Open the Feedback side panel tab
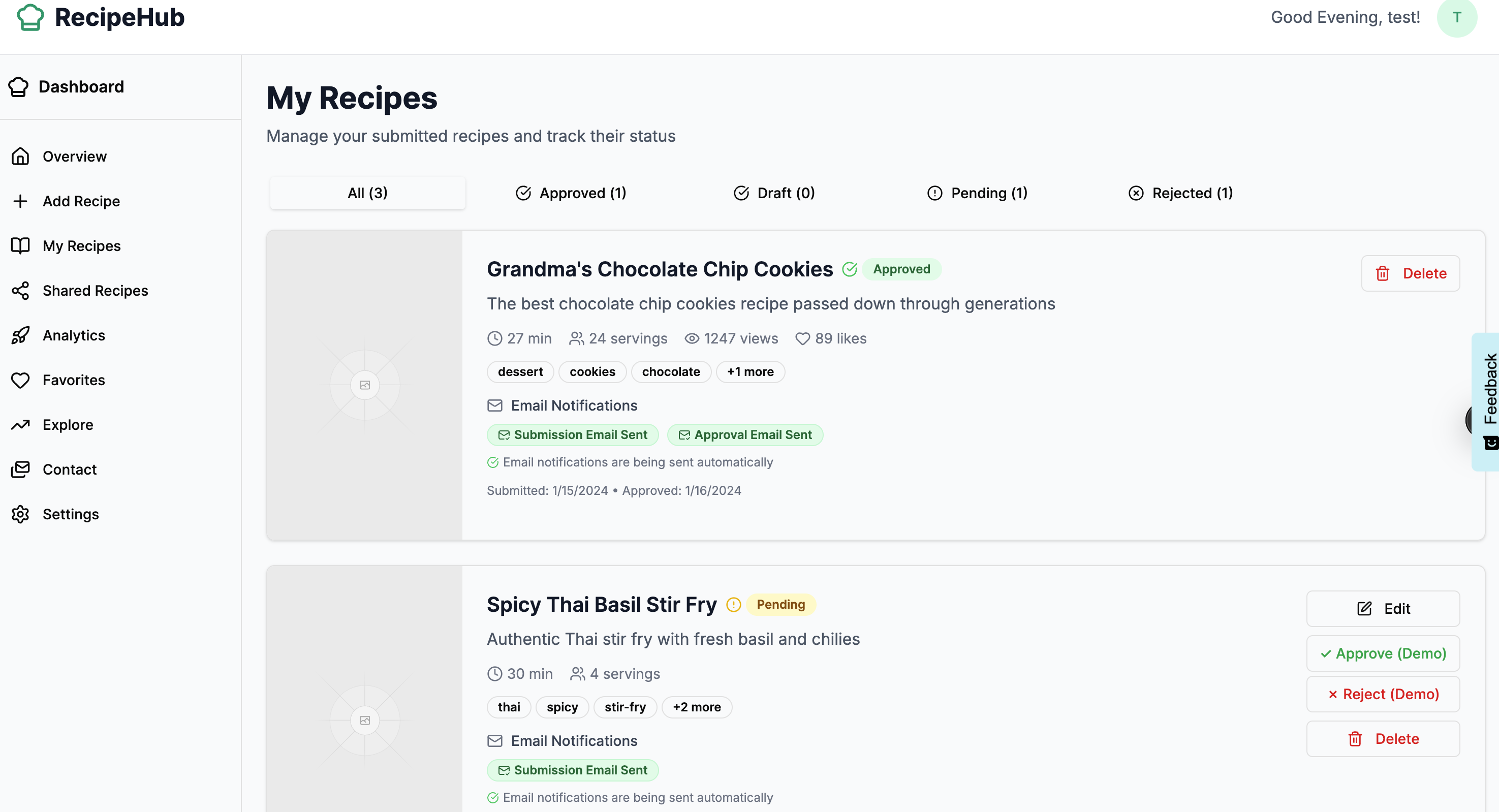Viewport: 1499px width, 812px height. click(1488, 401)
